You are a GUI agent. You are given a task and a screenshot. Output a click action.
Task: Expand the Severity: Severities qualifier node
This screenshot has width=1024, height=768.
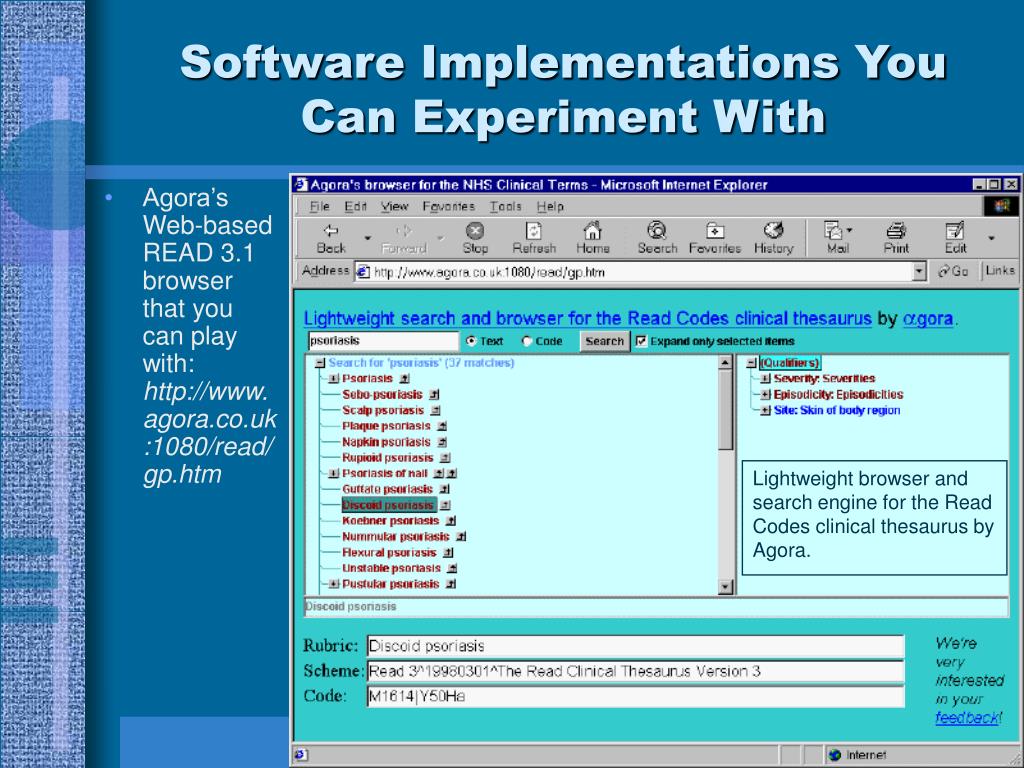click(765, 379)
